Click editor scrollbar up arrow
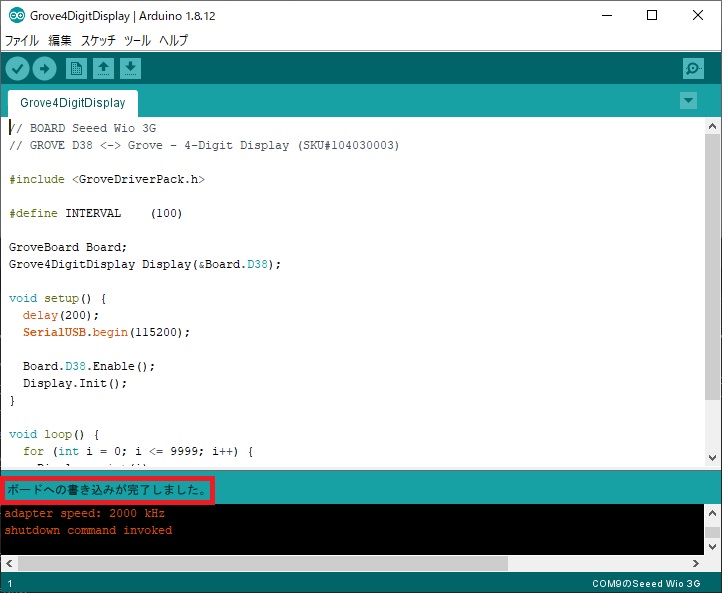Image resolution: width=722 pixels, height=593 pixels. point(712,126)
